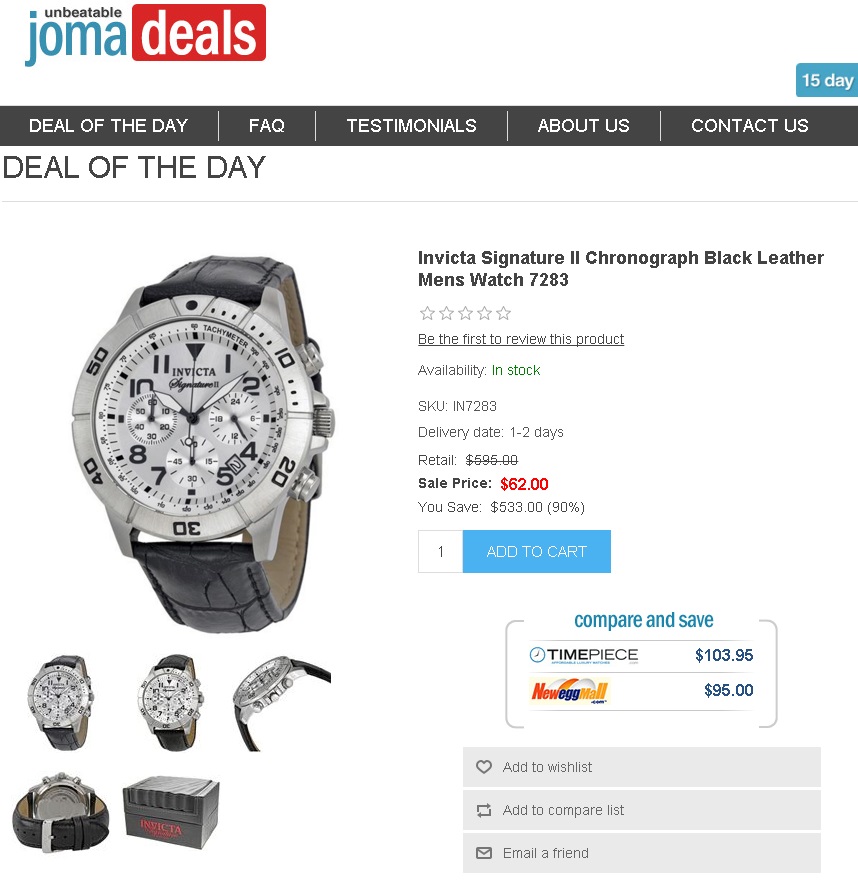Click the 15 day badge
The height and width of the screenshot is (893, 858).
(x=827, y=80)
